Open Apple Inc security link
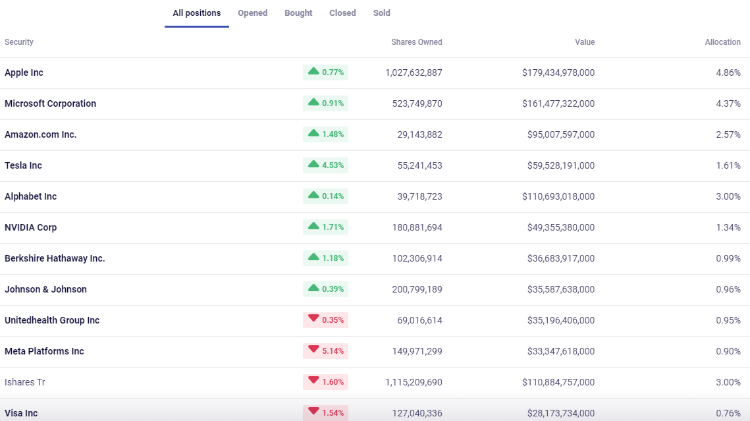 click(24, 73)
